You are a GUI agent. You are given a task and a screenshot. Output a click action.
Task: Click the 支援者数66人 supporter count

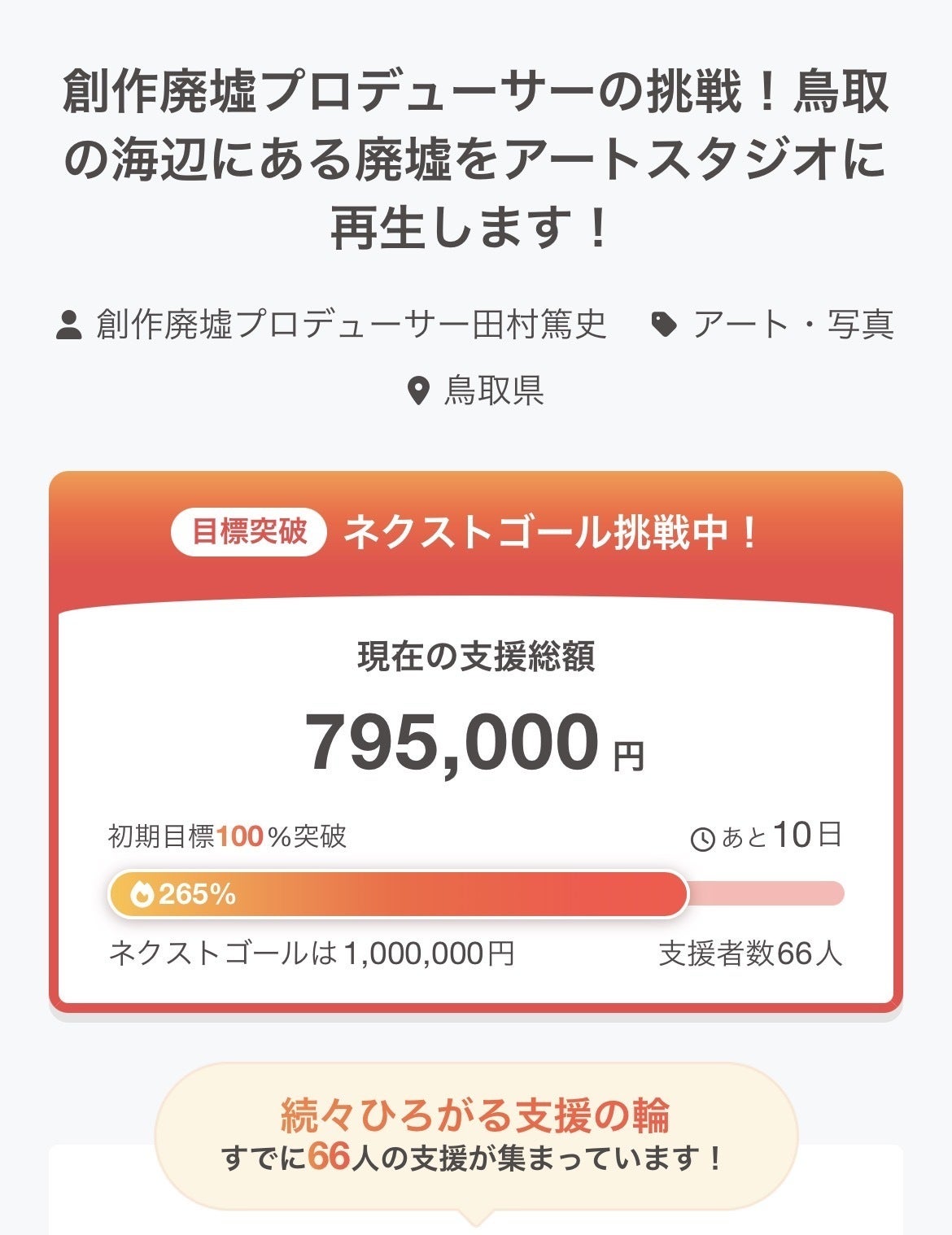pos(750,953)
